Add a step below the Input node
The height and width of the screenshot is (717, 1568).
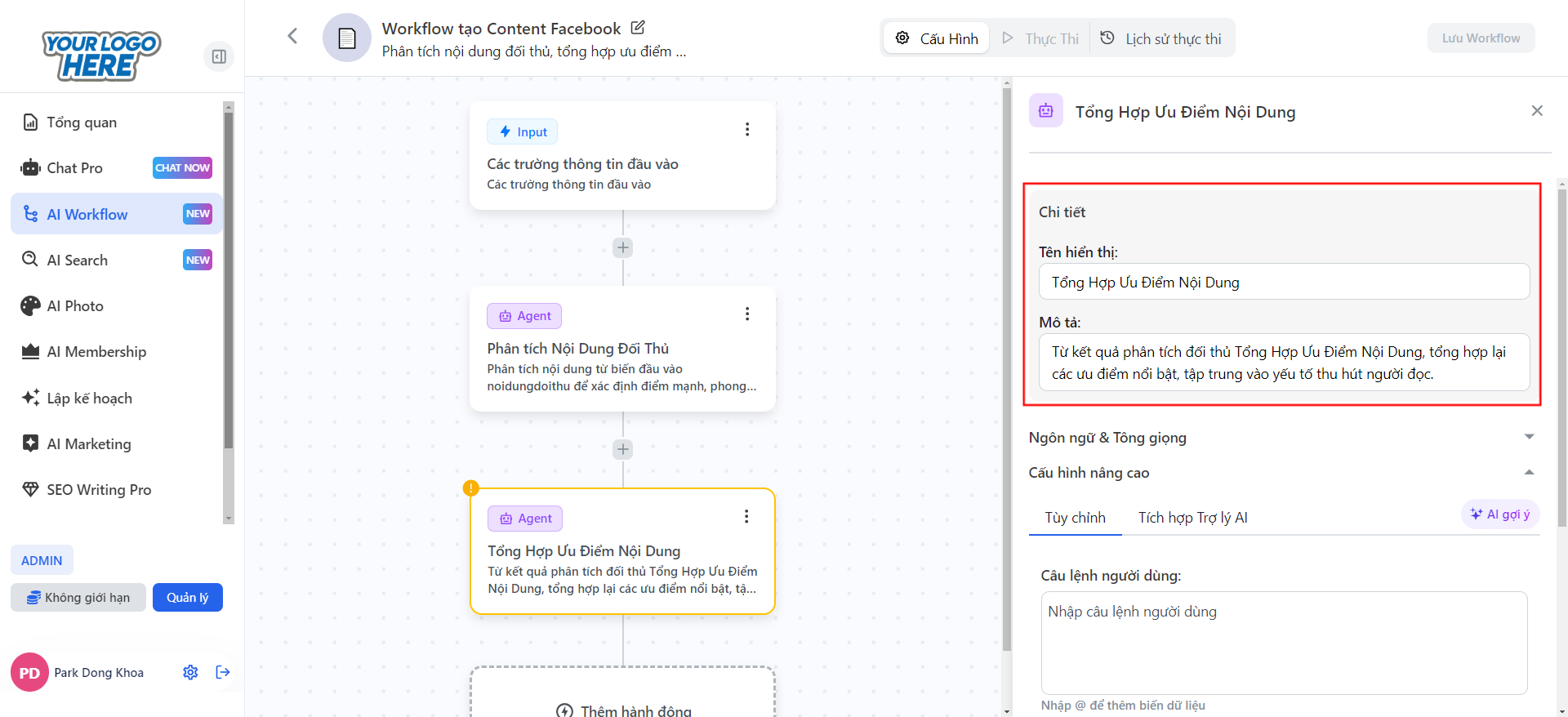623,247
